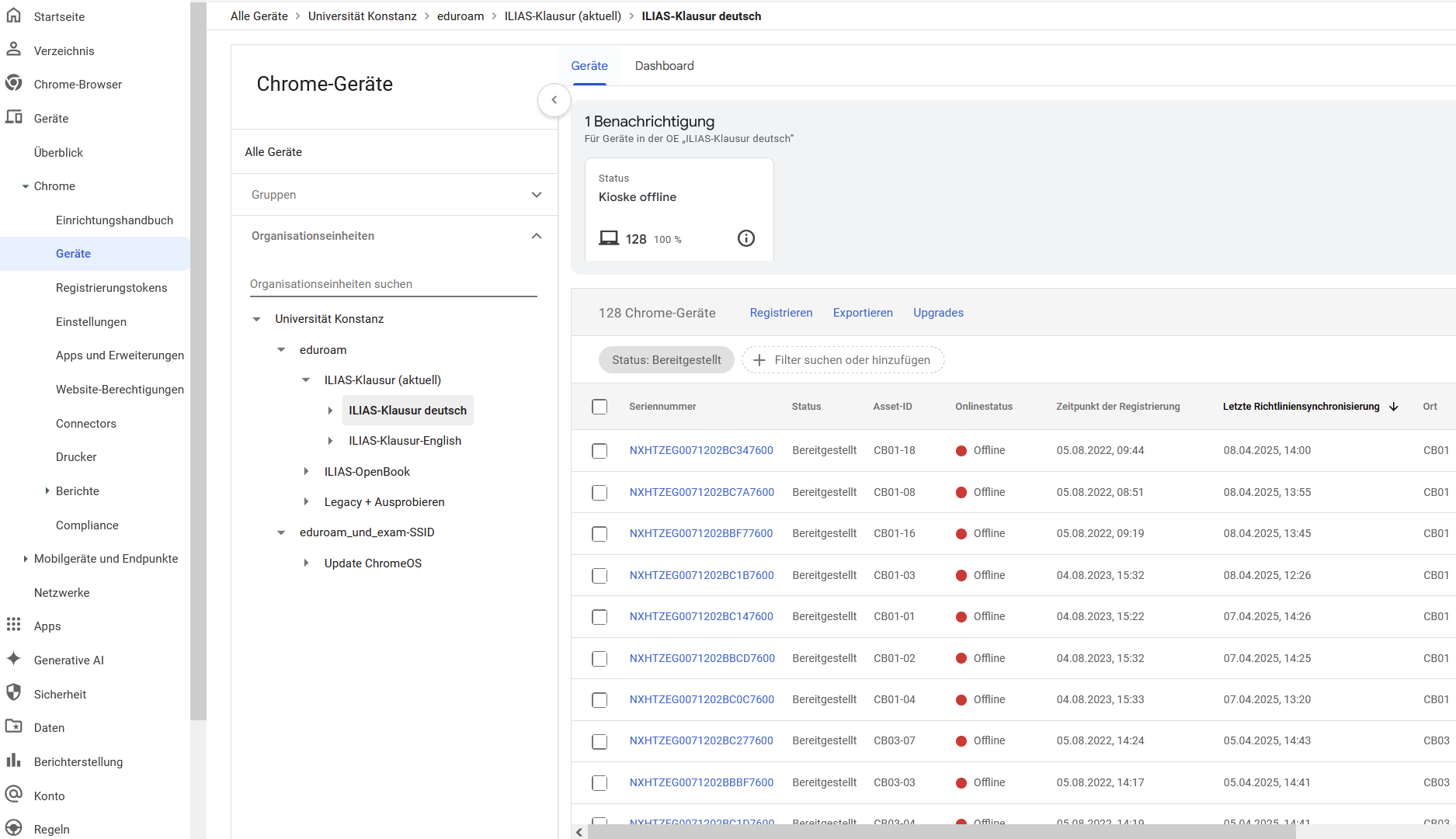Open Registrierungstokens in the sidebar menu
This screenshot has width=1456, height=839.
(x=111, y=288)
